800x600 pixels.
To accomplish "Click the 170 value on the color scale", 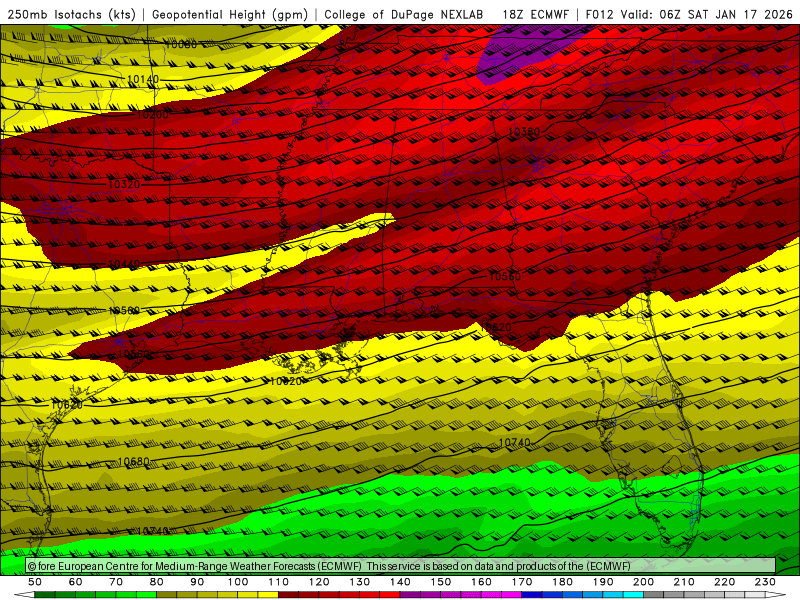I will click(x=521, y=582).
